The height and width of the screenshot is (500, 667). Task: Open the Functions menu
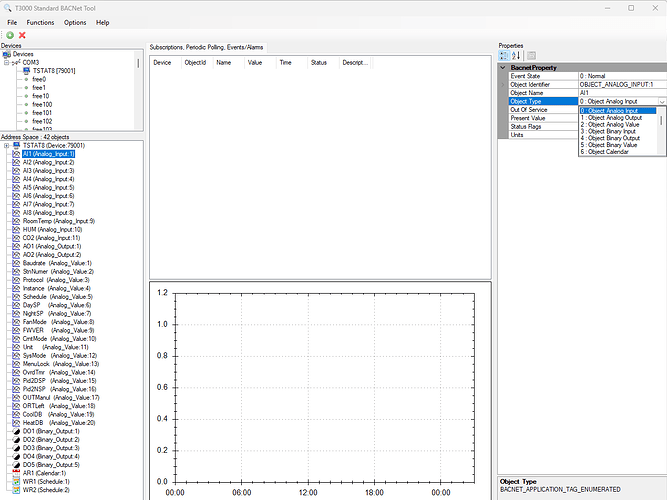(40, 22)
